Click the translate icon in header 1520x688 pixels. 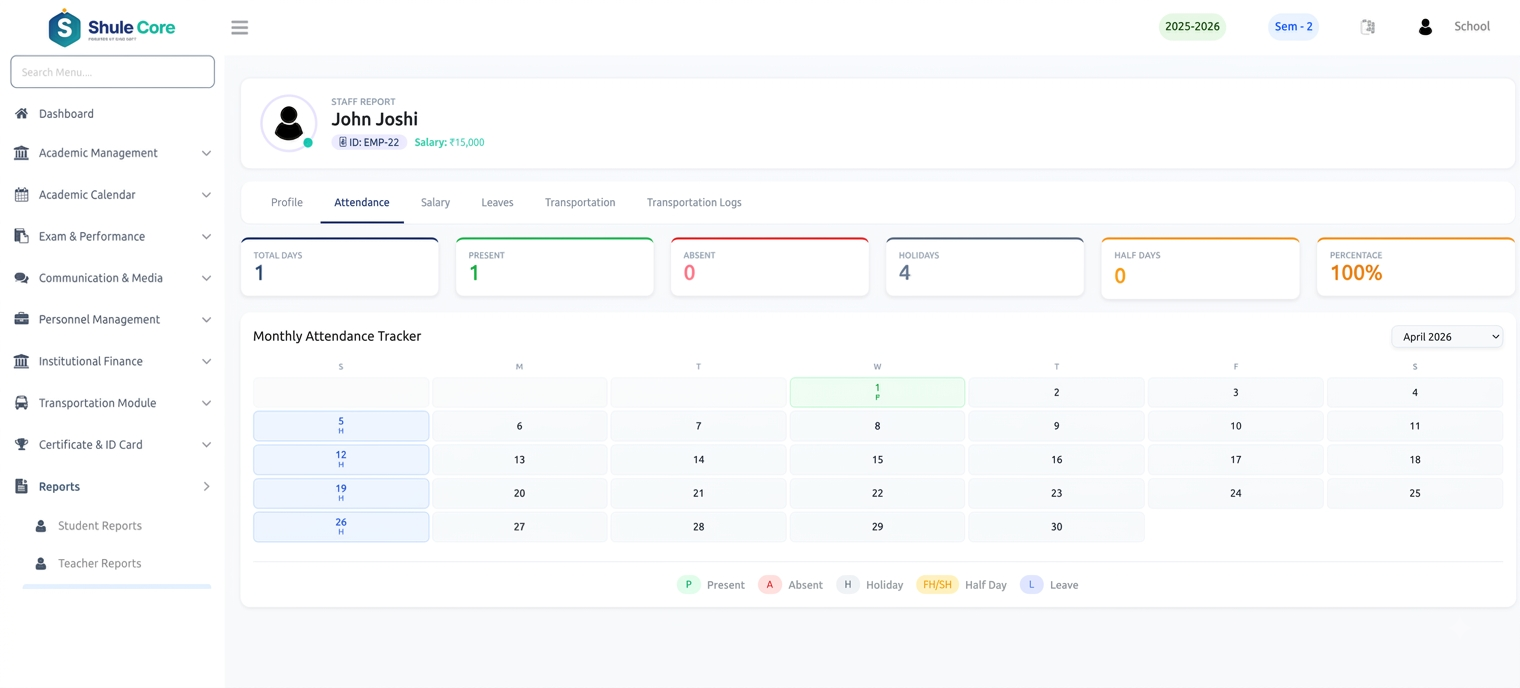click(x=1368, y=27)
